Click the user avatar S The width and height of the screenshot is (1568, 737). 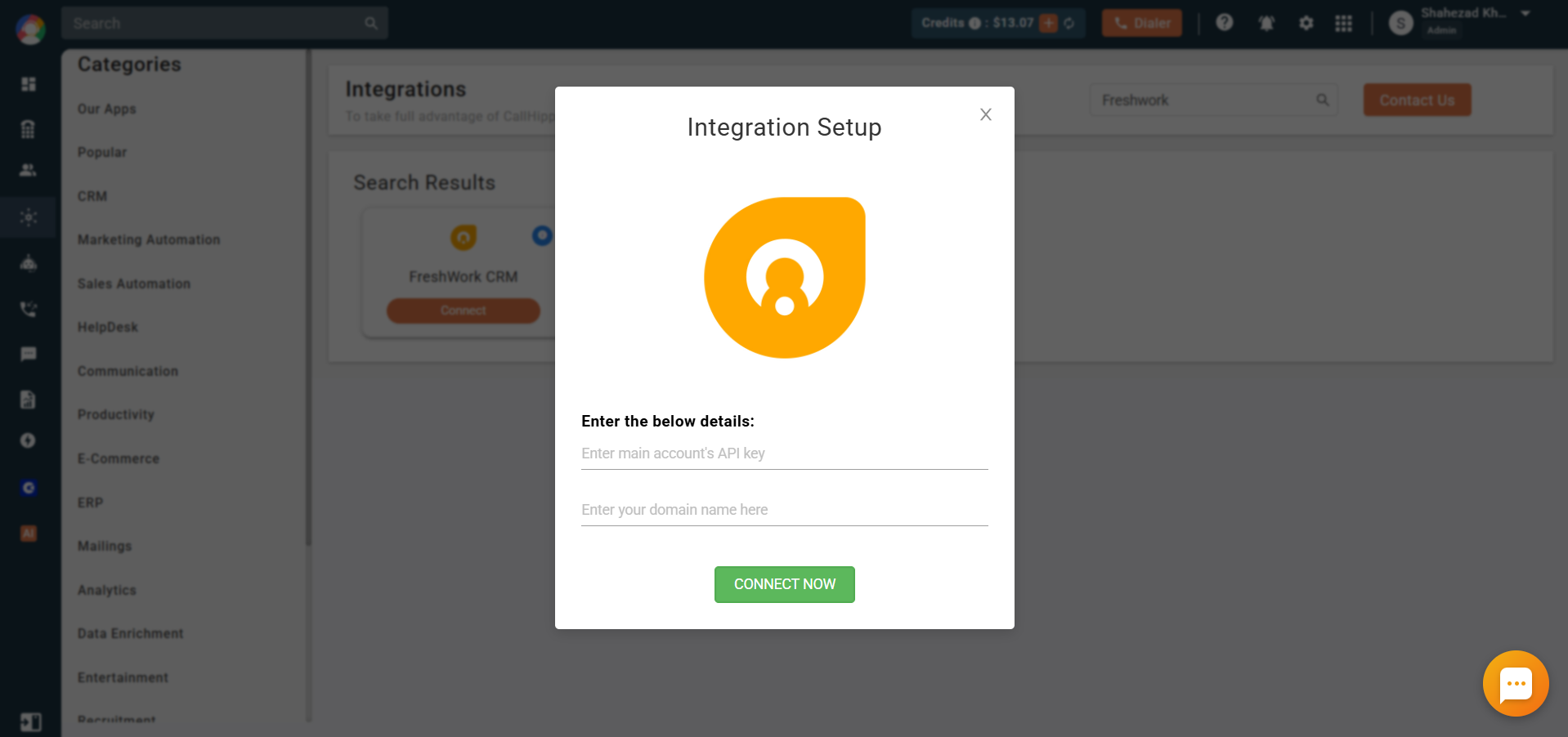[1401, 23]
